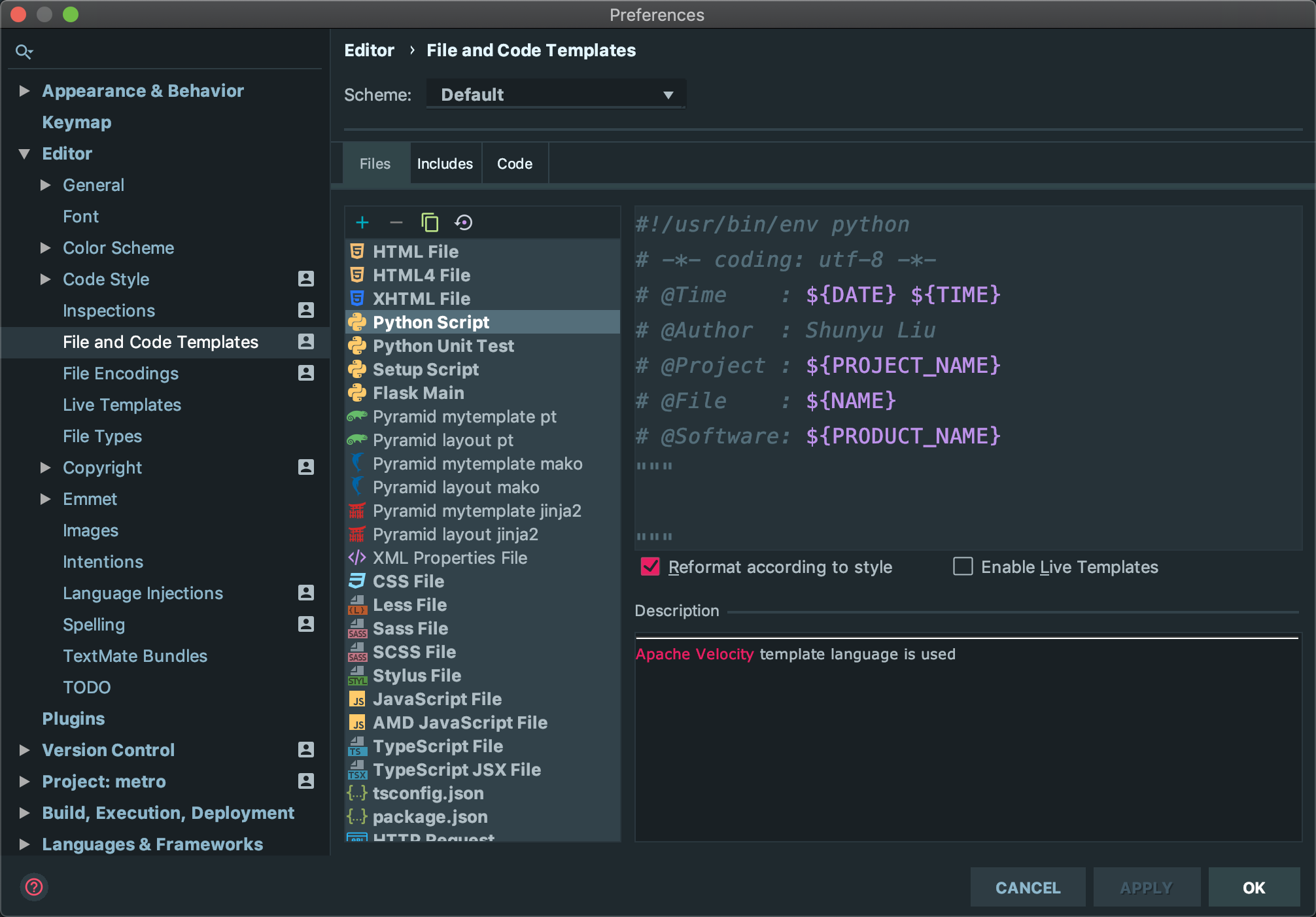Select the Stylus File icon
This screenshot has width=1316, height=917.
click(x=357, y=675)
